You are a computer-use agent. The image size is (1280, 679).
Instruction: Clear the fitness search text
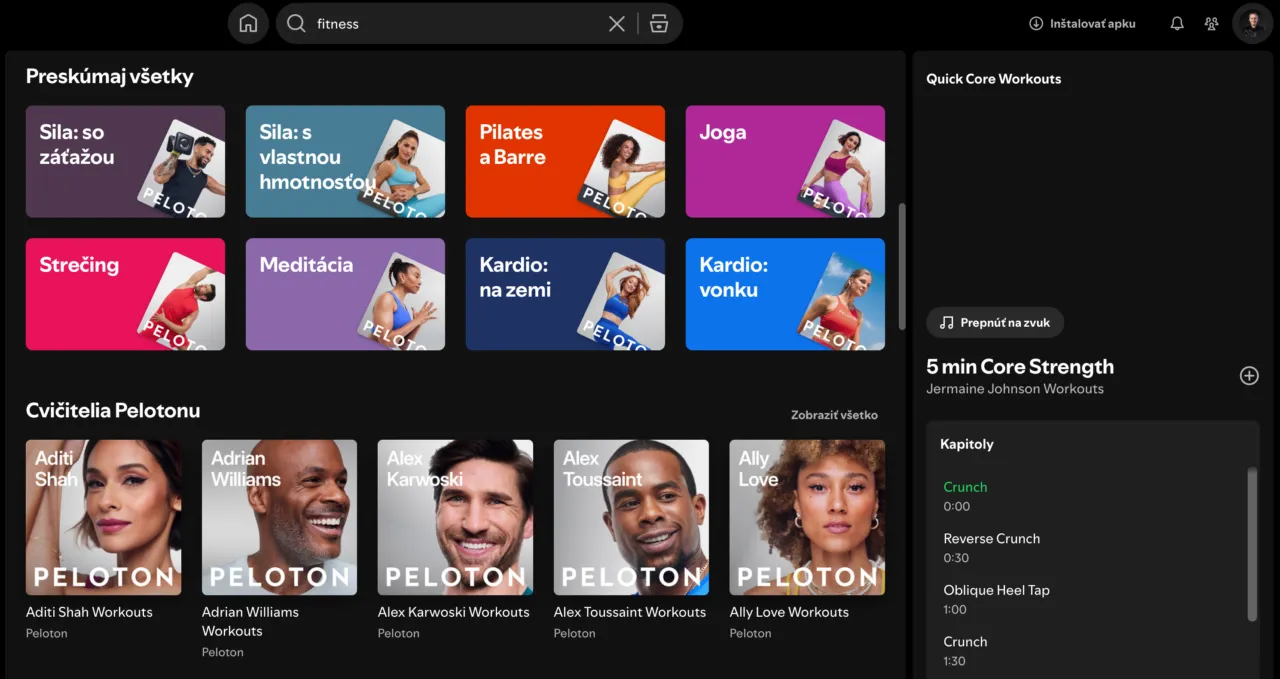[x=617, y=24]
